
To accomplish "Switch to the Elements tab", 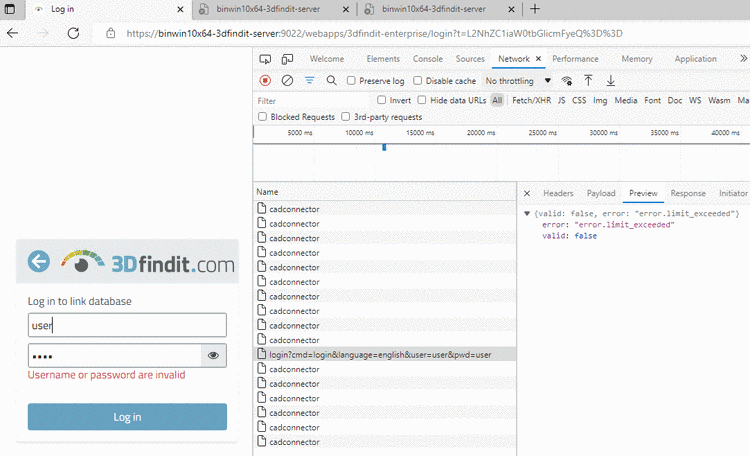I will click(383, 58).
